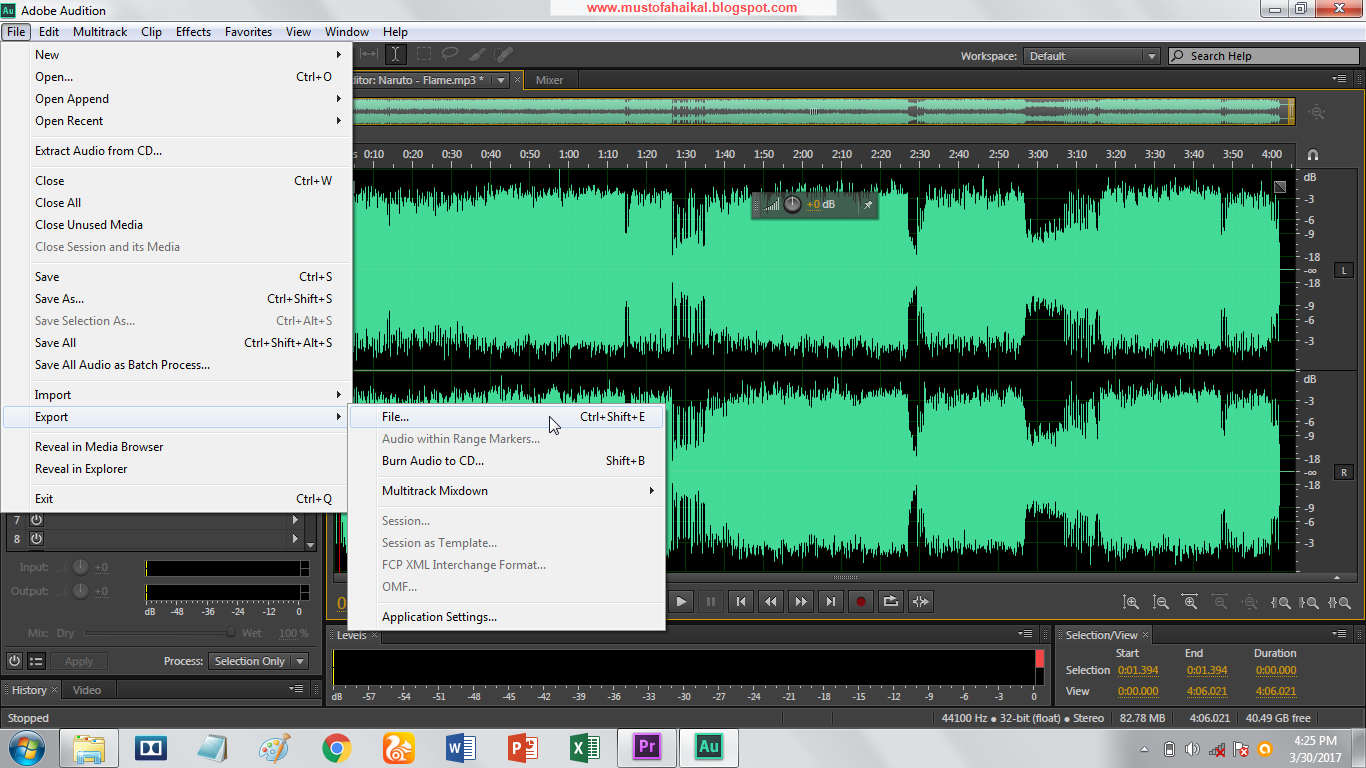This screenshot has height=768, width=1366.
Task: Toggle Loop Playback in the transport
Action: 890,601
